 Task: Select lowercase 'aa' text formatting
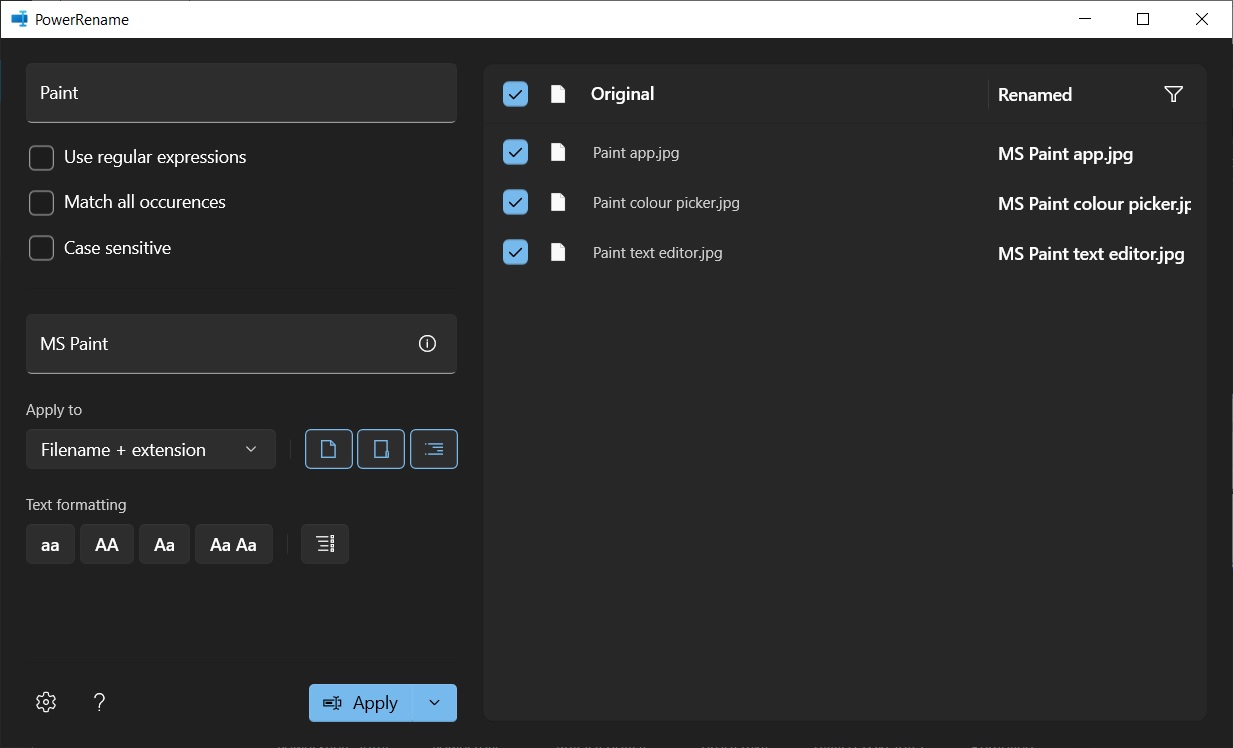50,545
